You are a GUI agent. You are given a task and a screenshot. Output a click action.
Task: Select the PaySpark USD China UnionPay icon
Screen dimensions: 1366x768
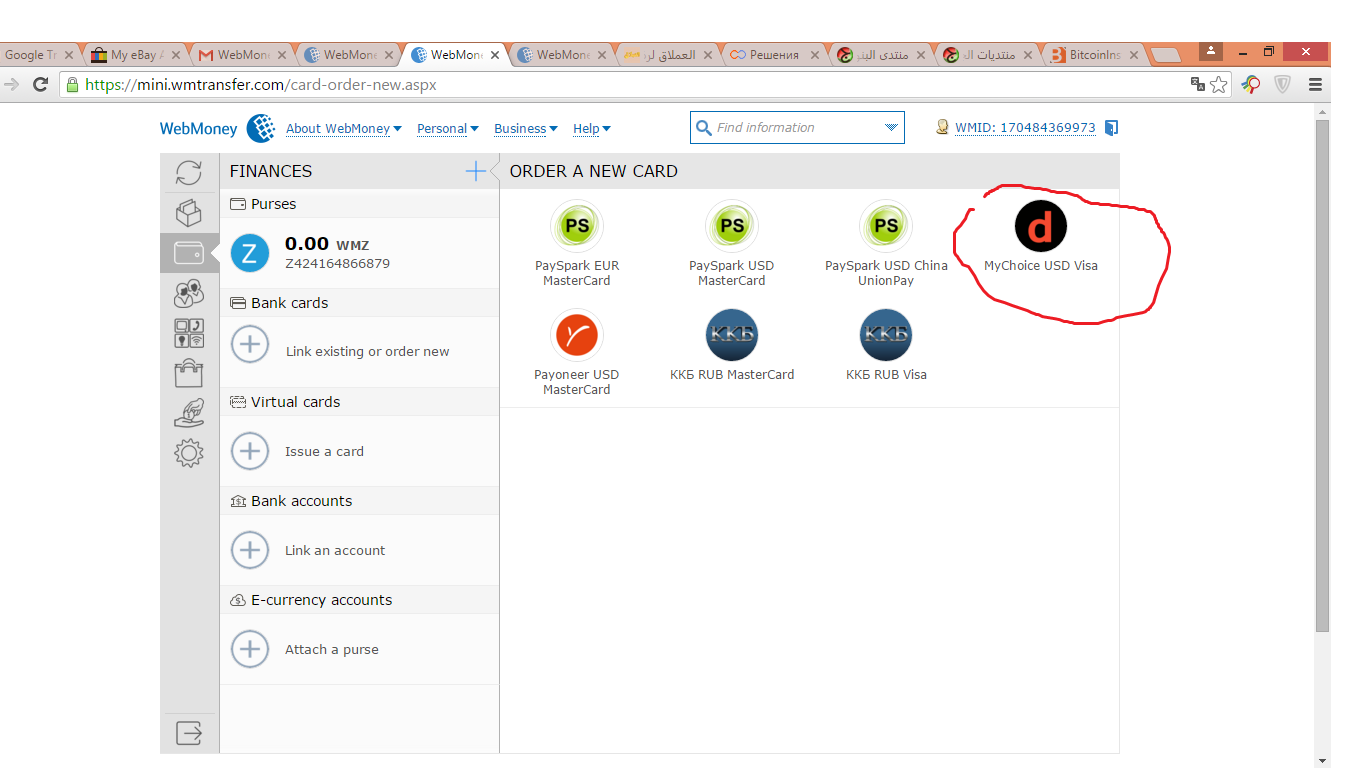click(886, 226)
